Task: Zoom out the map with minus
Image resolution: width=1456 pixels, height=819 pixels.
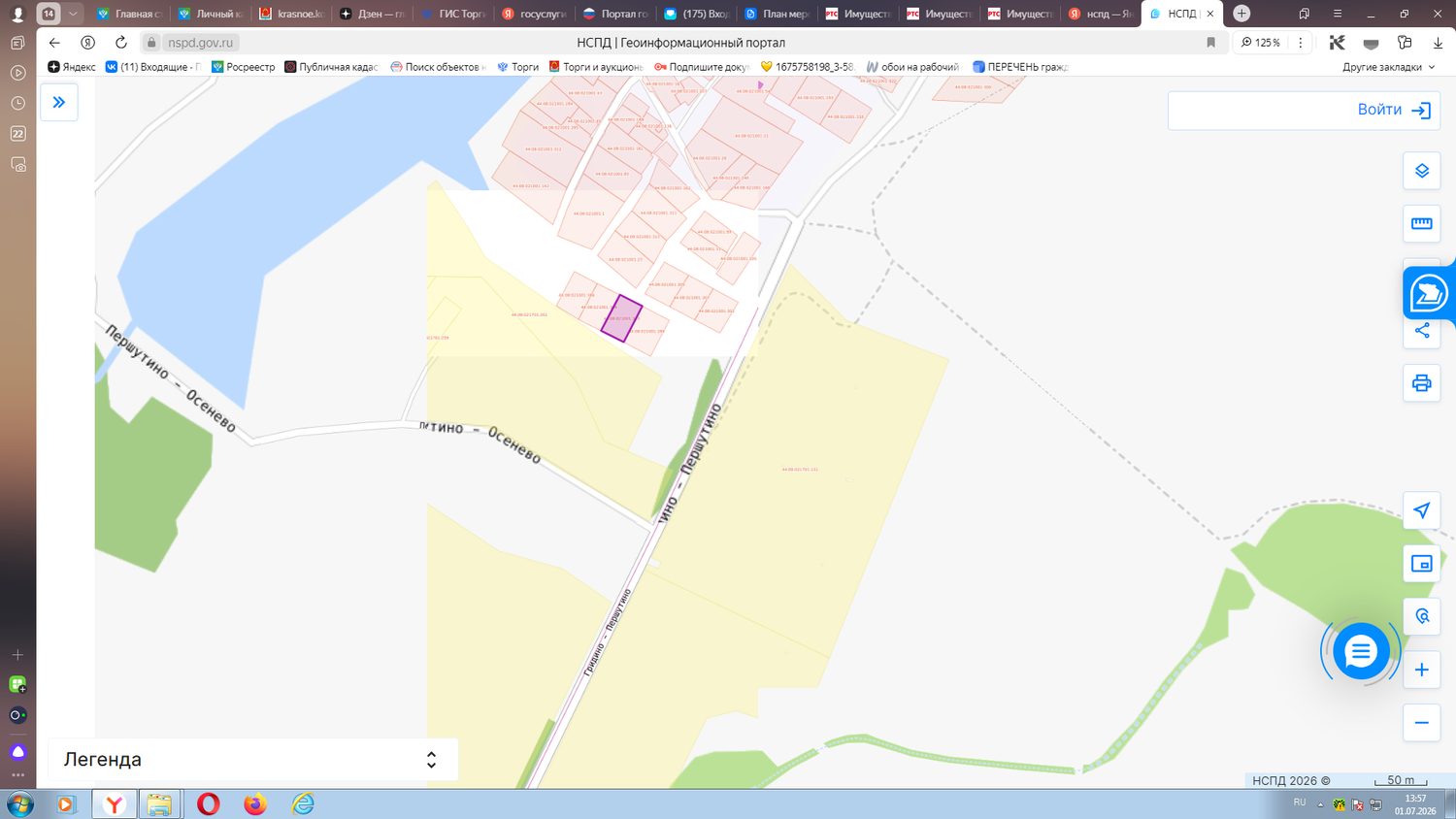Action: coord(1421,723)
